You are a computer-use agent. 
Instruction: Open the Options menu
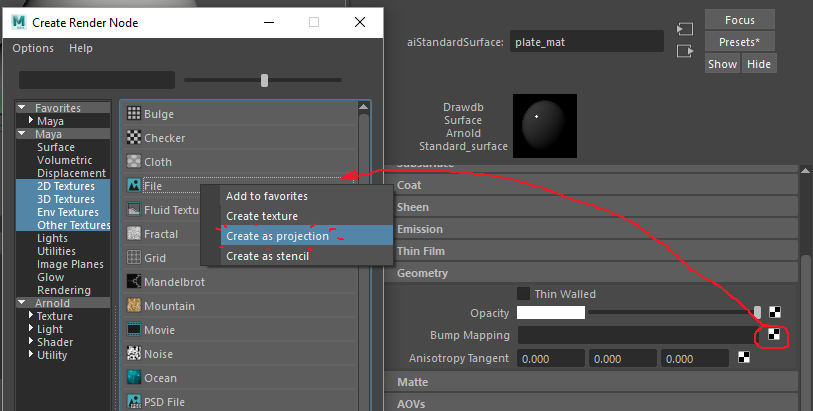(x=33, y=48)
